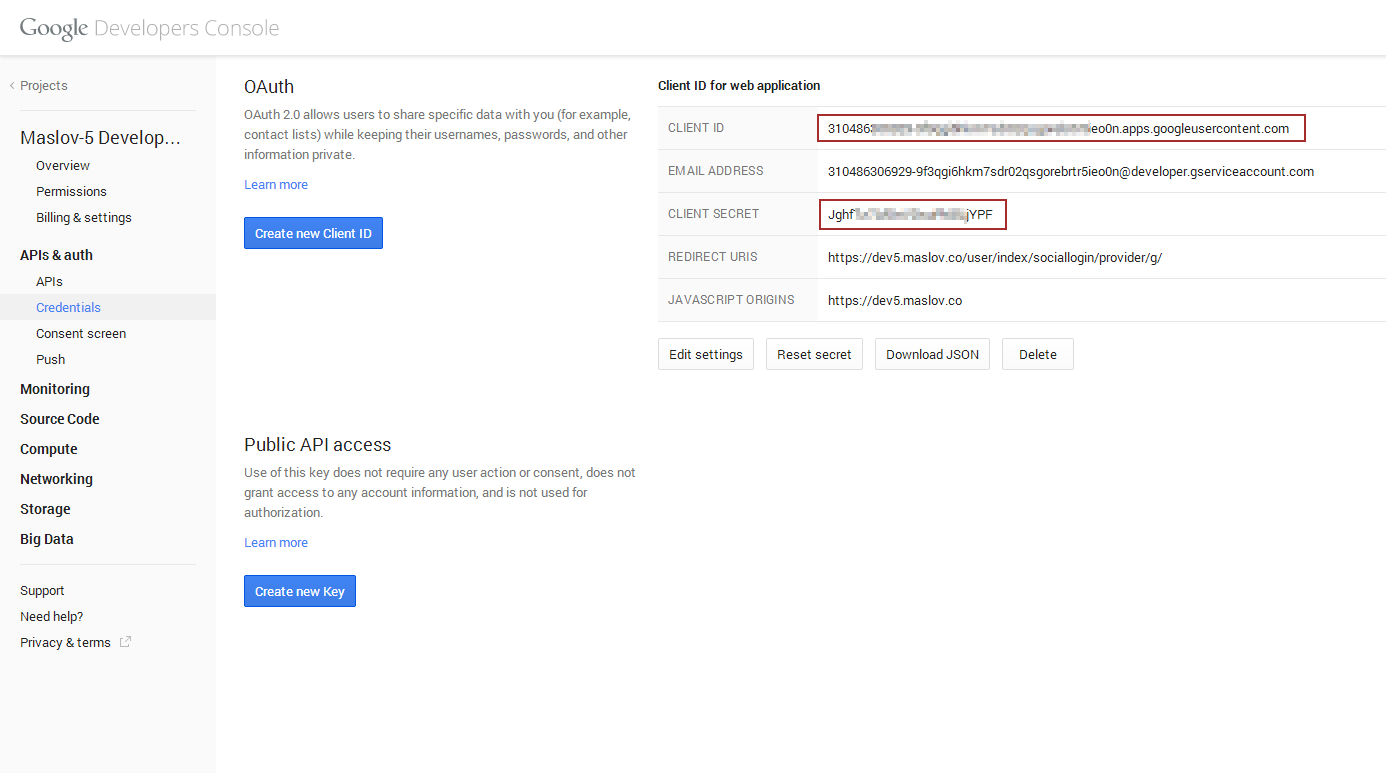Click the Client ID value ending googleusercontent.com
This screenshot has width=1386, height=773.
point(1061,129)
